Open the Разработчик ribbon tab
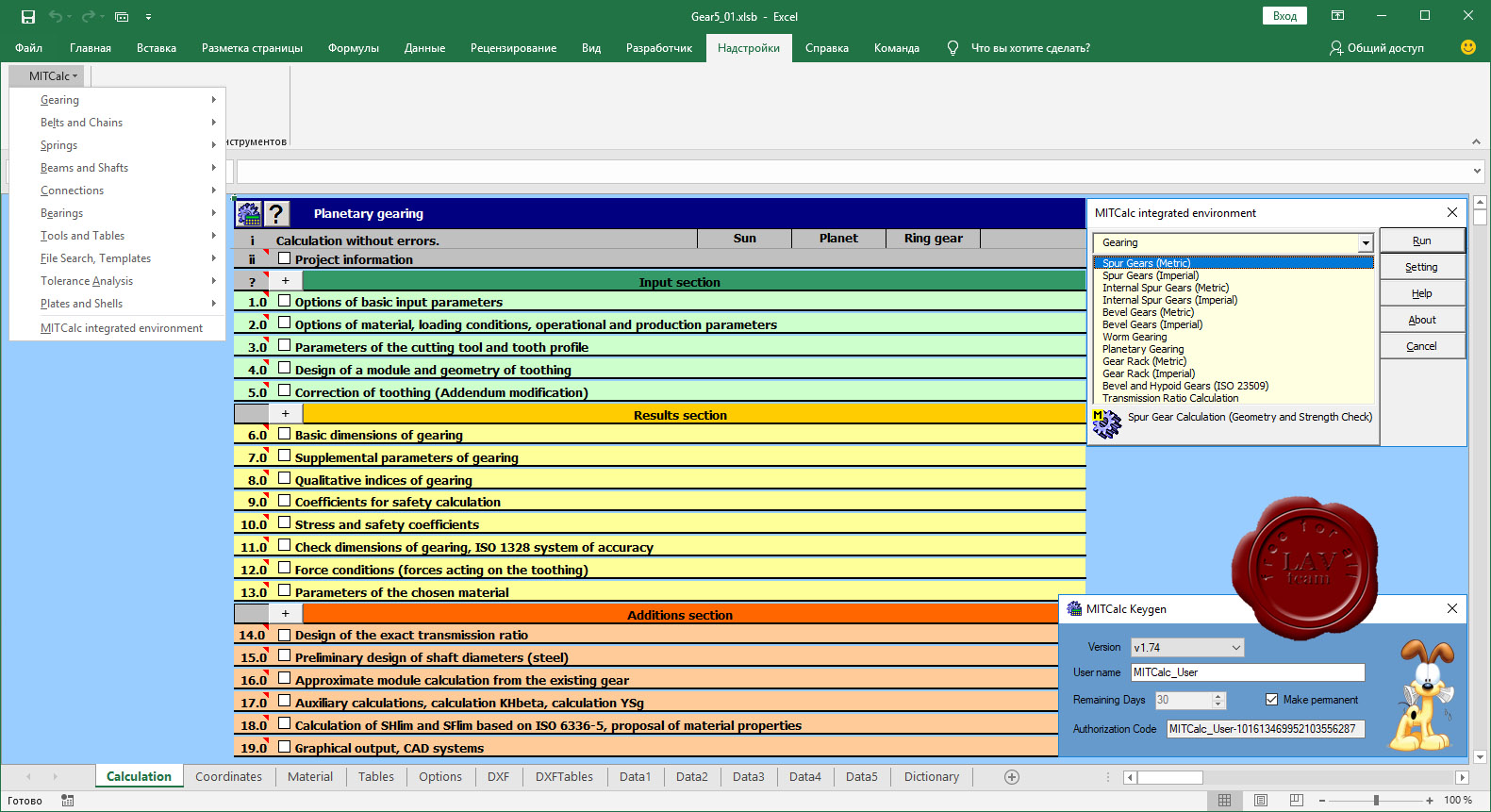The height and width of the screenshot is (812, 1491). (x=659, y=48)
